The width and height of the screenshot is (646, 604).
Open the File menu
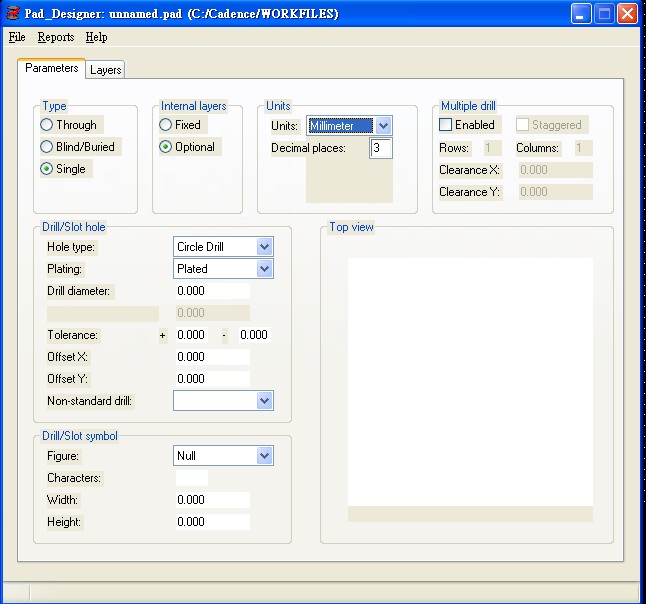point(17,37)
